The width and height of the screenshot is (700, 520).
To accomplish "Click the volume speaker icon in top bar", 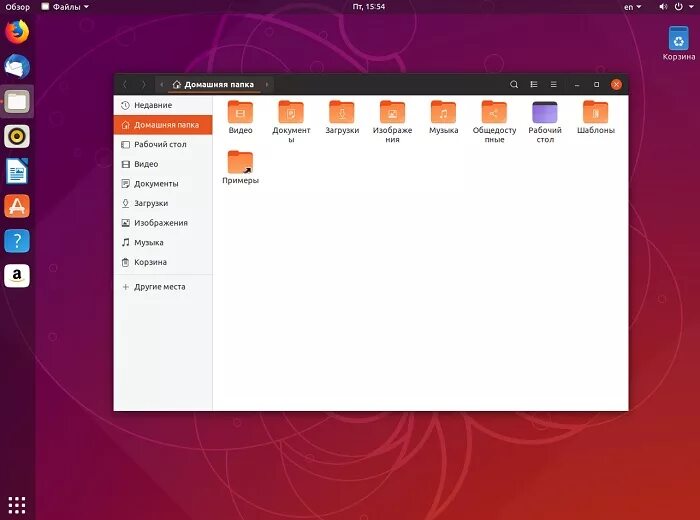I will point(663,7).
